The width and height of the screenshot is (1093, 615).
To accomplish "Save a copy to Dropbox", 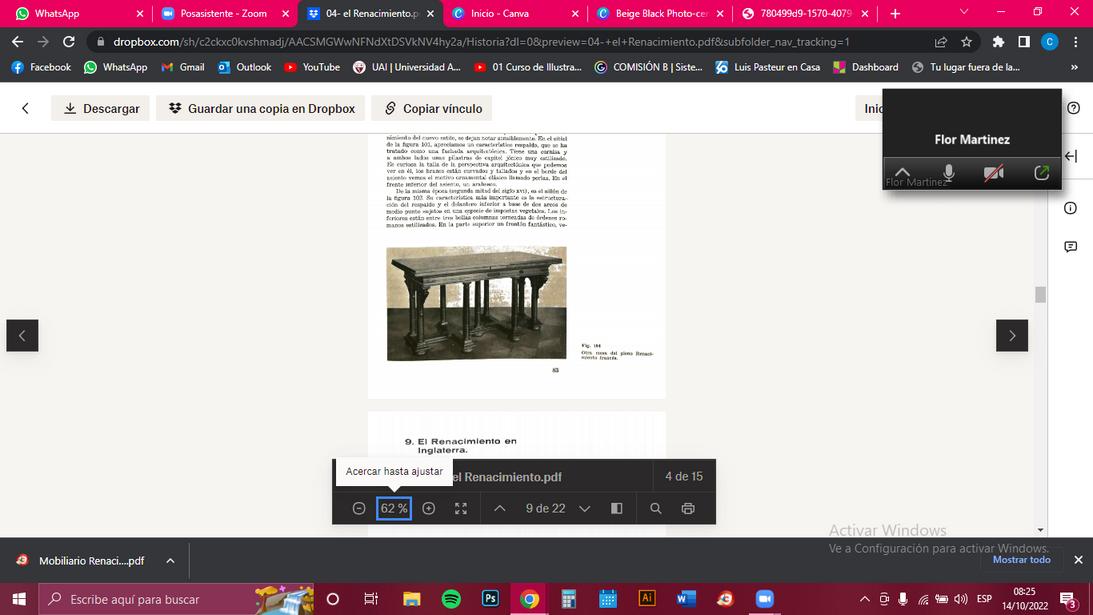I will click(x=261, y=108).
